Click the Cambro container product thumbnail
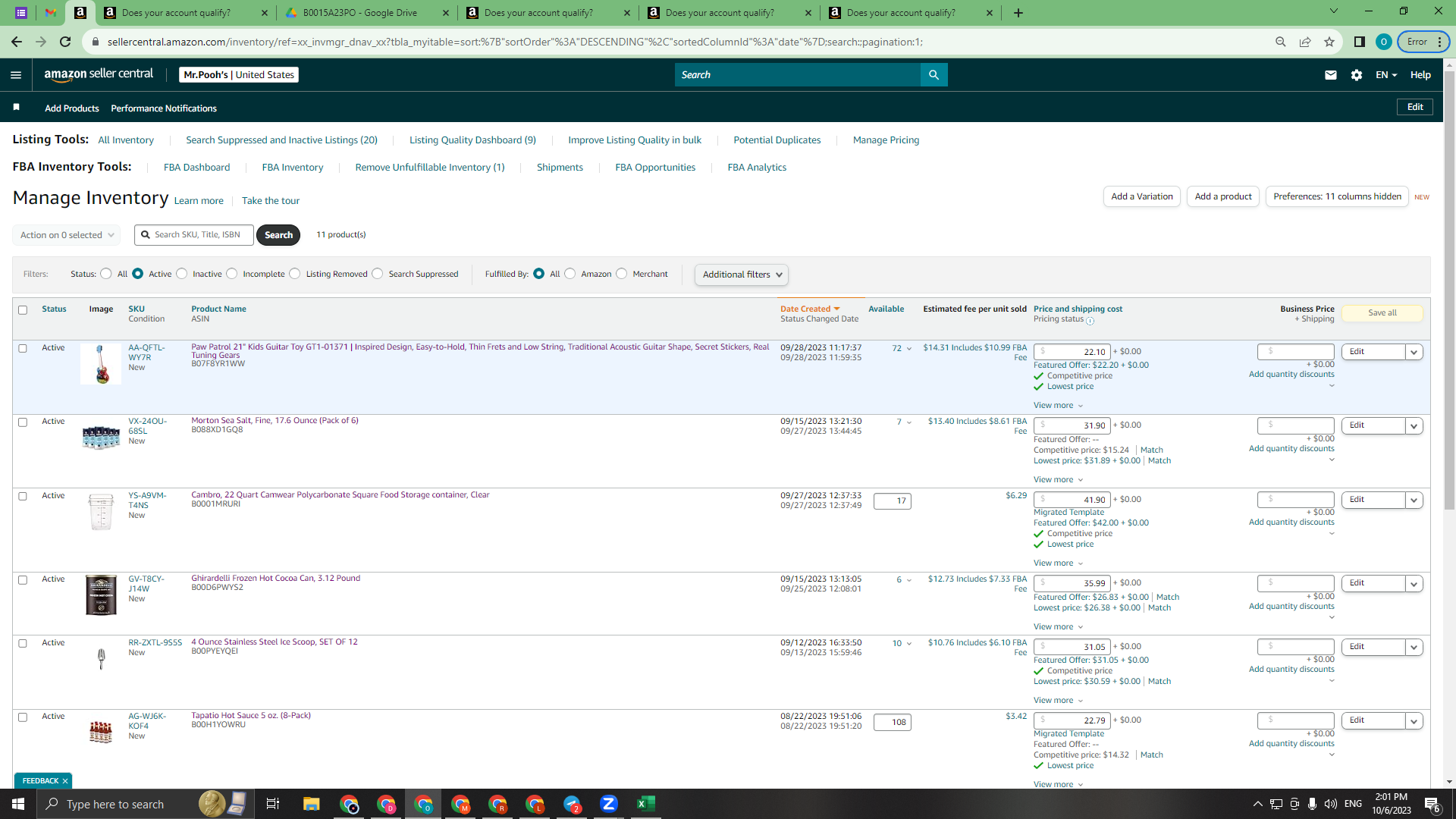 [101, 511]
